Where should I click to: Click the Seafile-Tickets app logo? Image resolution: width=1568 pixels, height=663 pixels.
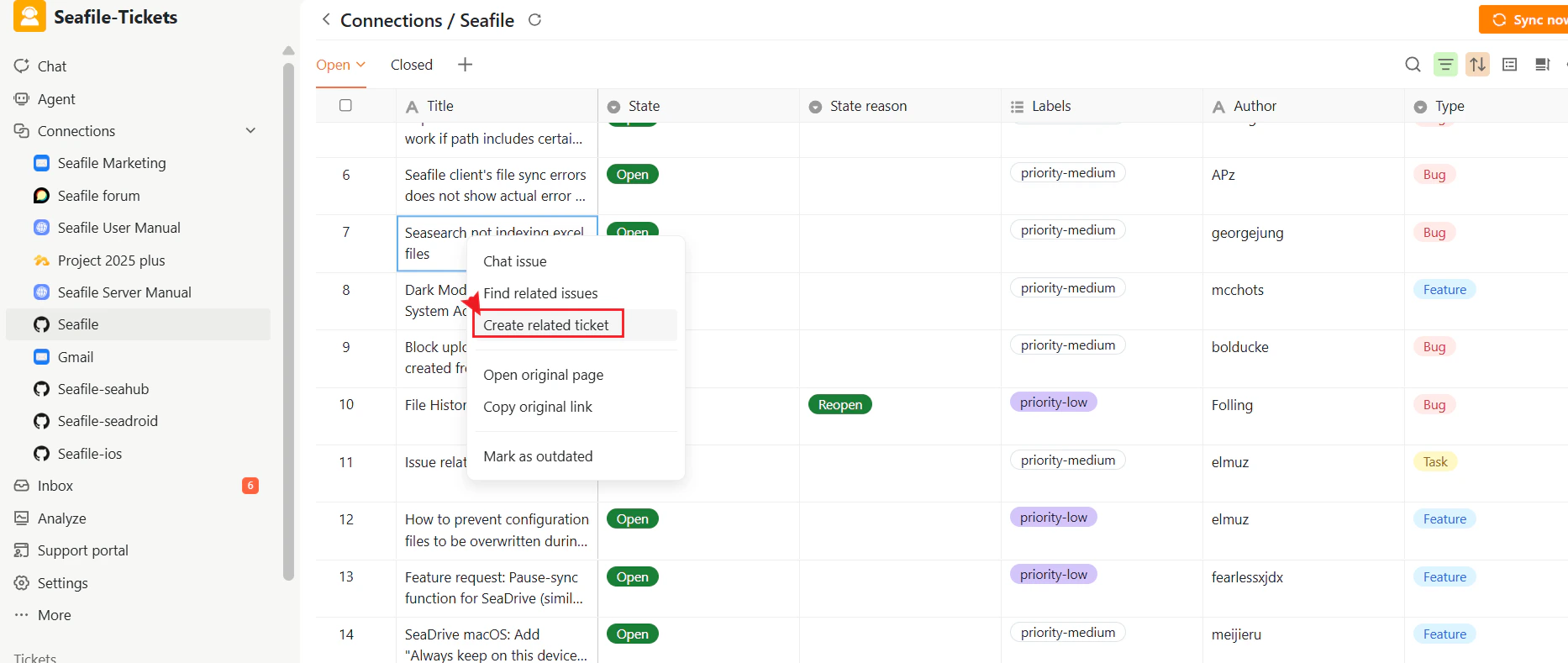[x=29, y=17]
